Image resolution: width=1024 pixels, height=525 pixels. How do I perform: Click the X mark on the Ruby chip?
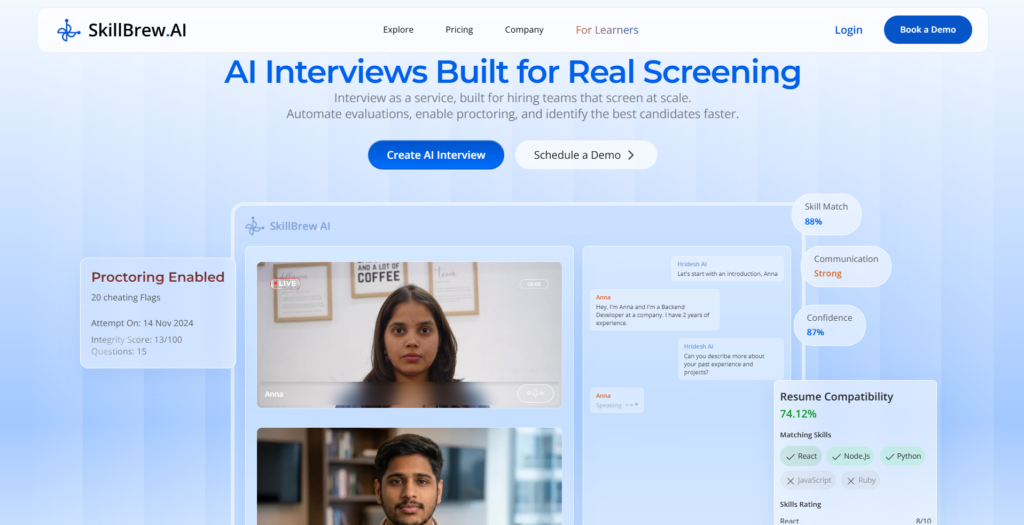(x=850, y=481)
